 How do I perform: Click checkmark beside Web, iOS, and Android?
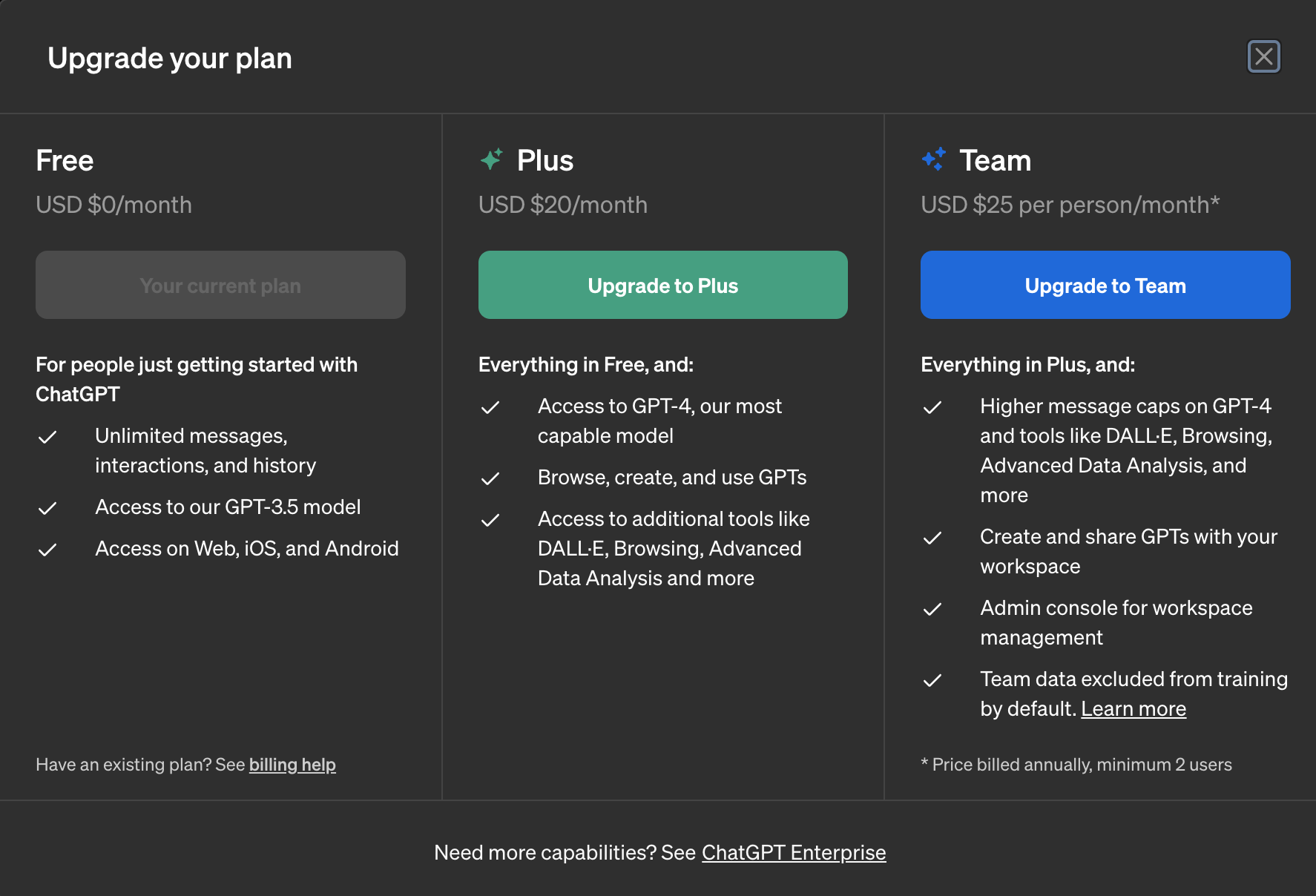47,550
